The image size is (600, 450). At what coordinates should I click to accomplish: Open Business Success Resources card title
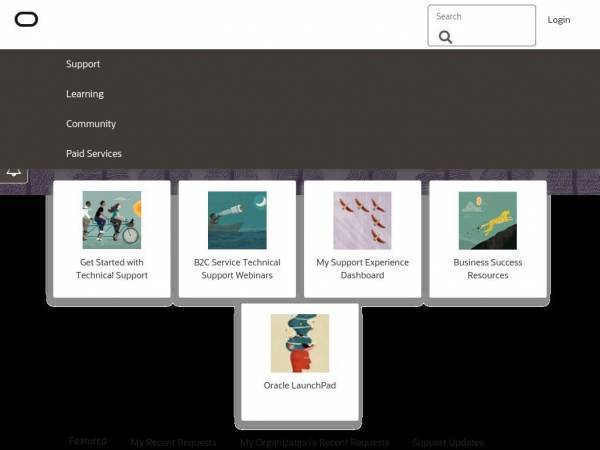[x=488, y=269]
